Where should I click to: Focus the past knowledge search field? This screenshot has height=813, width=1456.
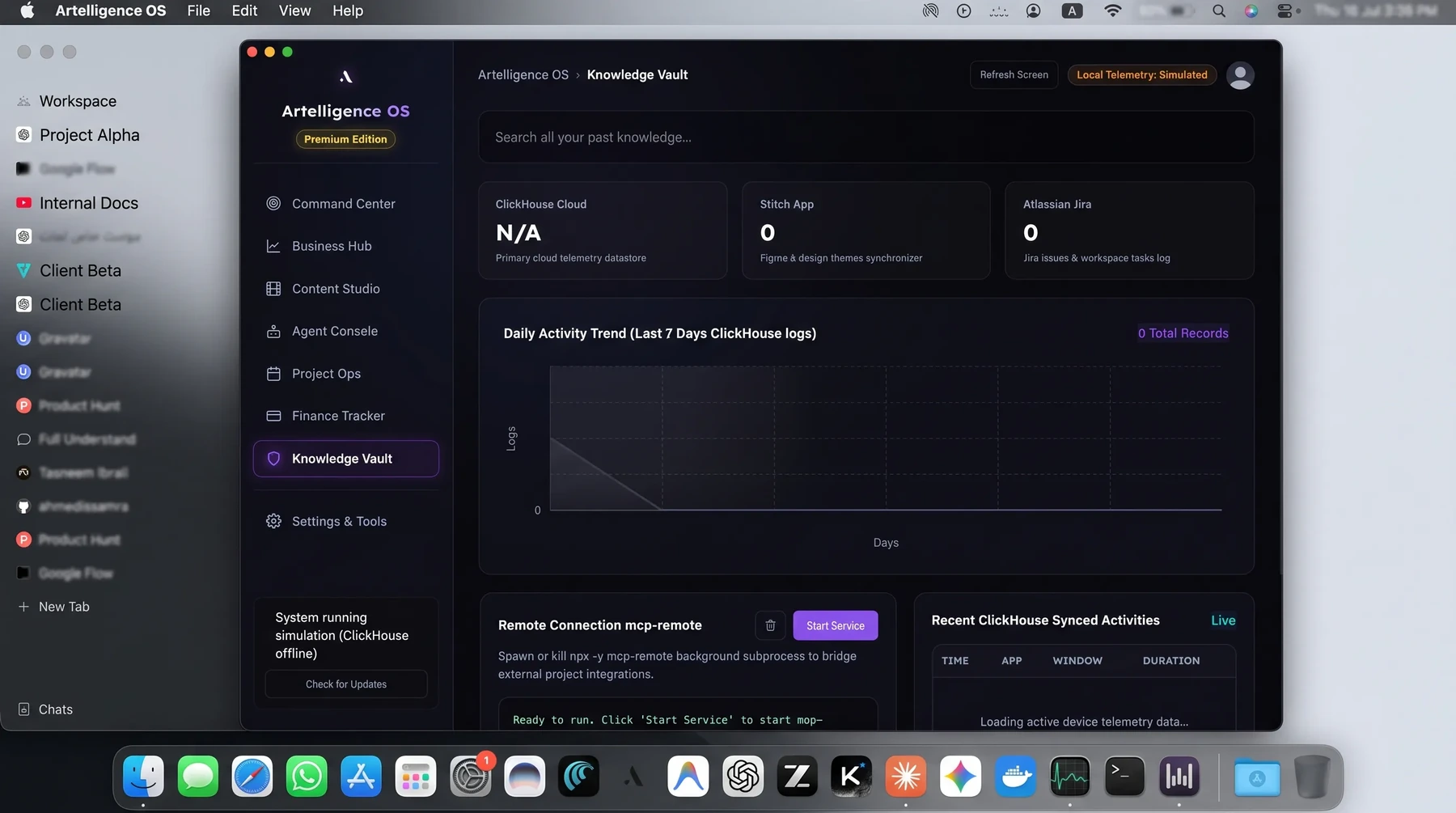[x=866, y=138]
